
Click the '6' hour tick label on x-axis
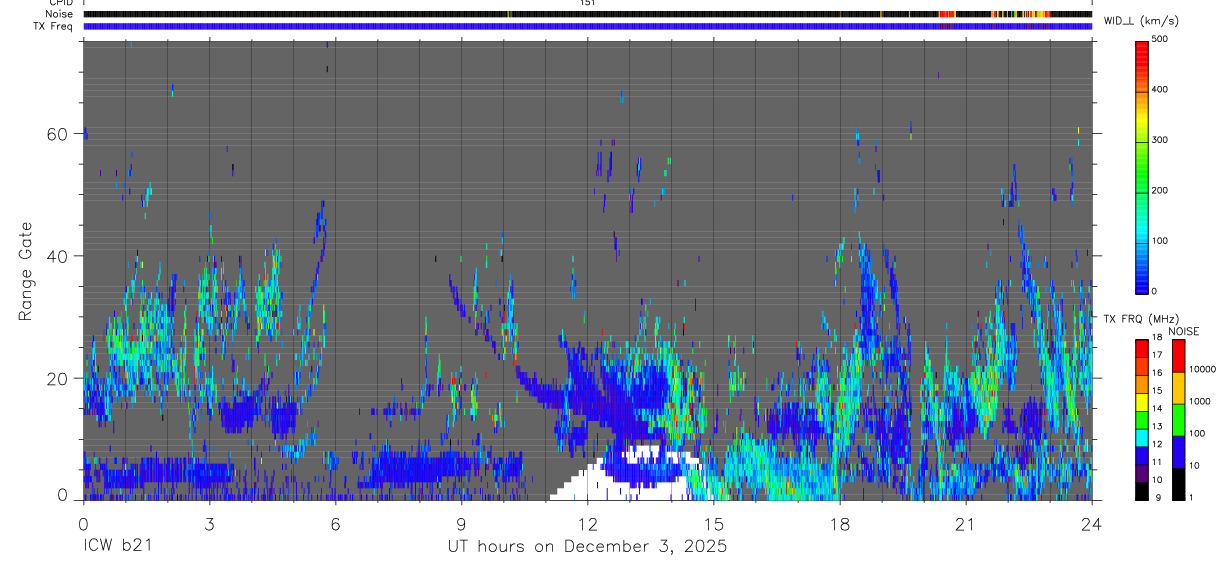point(335,523)
